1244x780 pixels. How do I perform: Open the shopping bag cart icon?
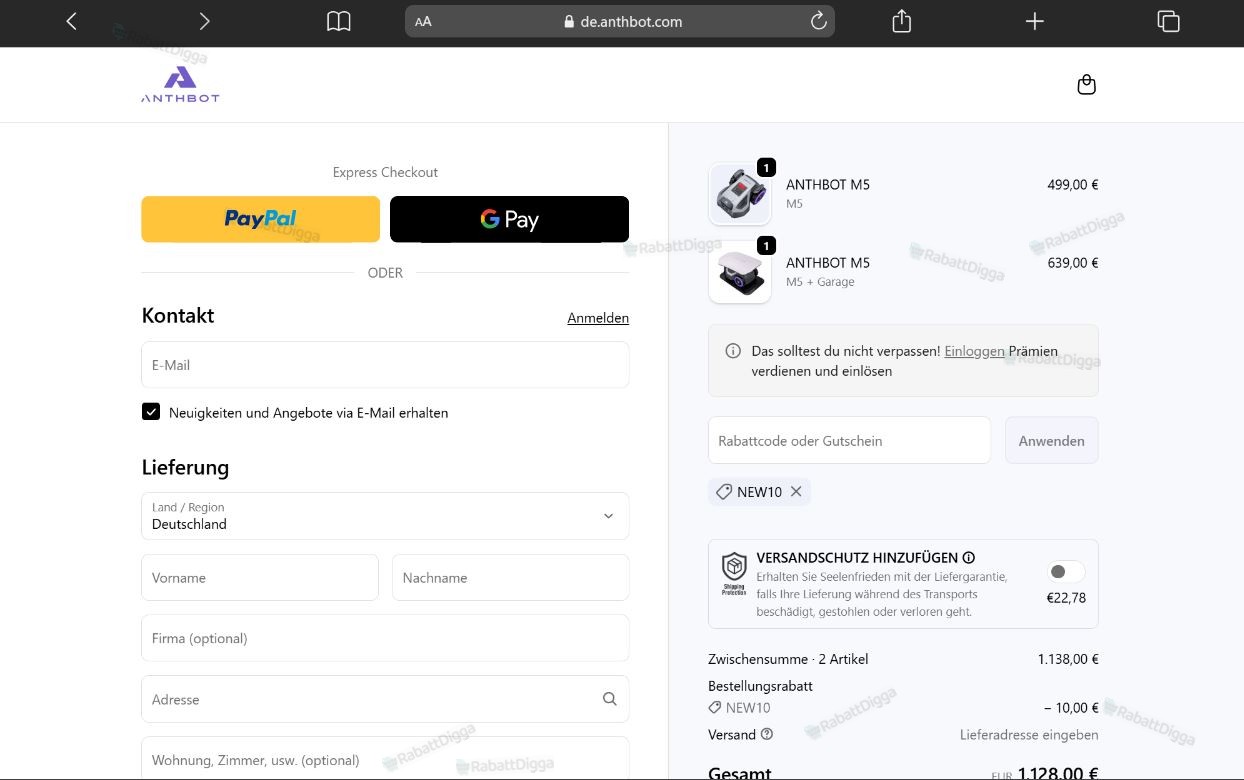(1087, 85)
